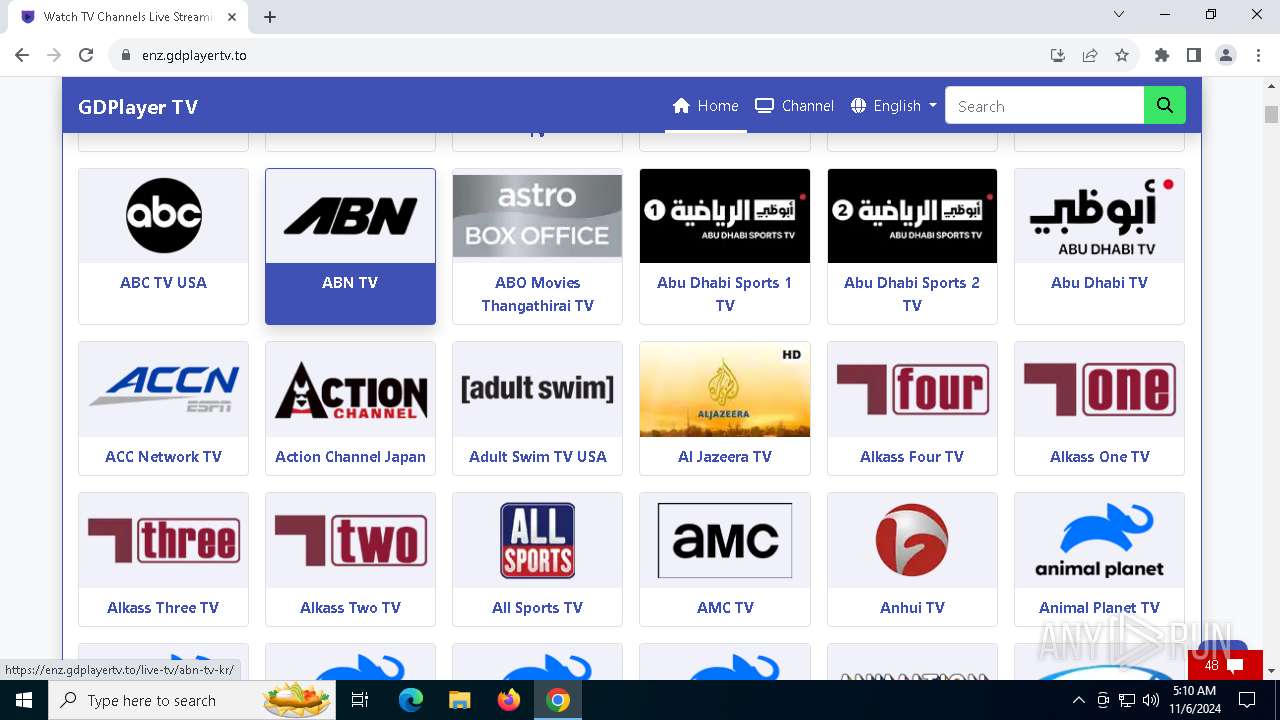Click Alkass Three TV title link

(x=163, y=607)
